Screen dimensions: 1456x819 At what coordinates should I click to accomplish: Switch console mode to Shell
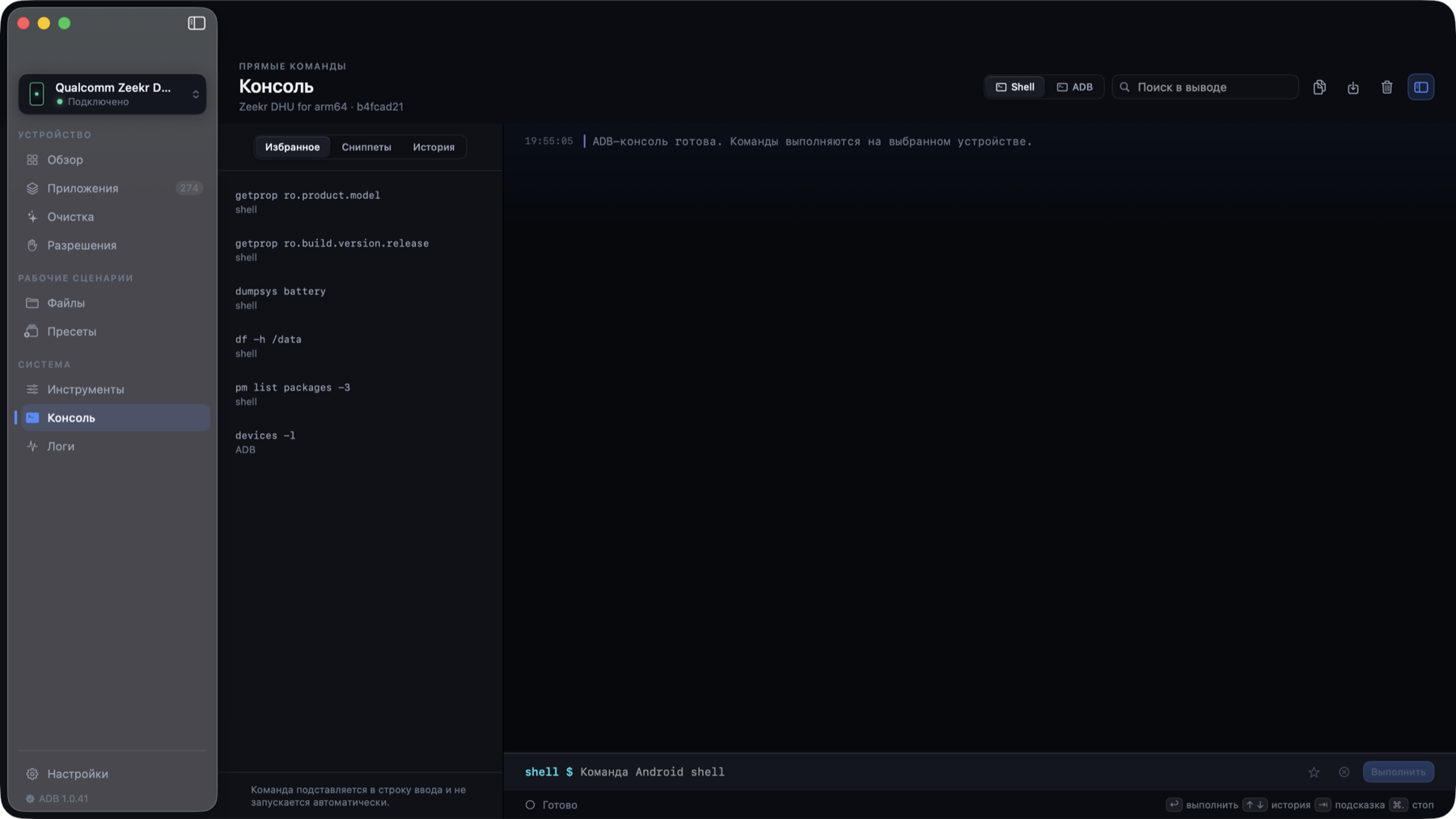tap(1015, 87)
